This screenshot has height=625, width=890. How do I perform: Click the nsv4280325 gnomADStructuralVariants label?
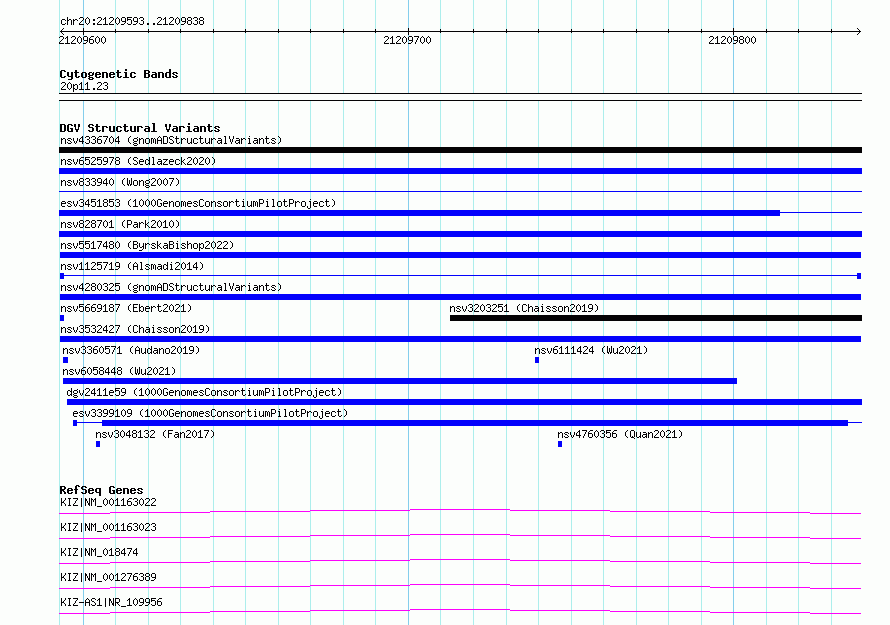171,287
